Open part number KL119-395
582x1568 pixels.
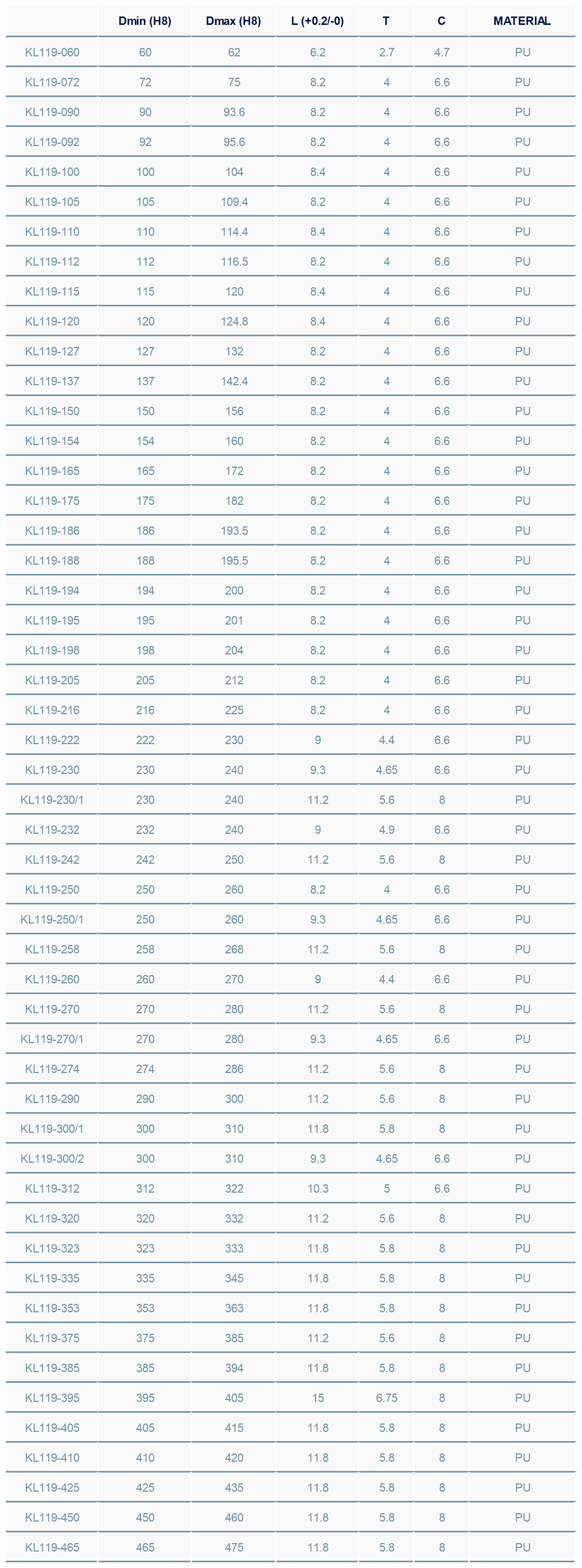click(53, 1397)
